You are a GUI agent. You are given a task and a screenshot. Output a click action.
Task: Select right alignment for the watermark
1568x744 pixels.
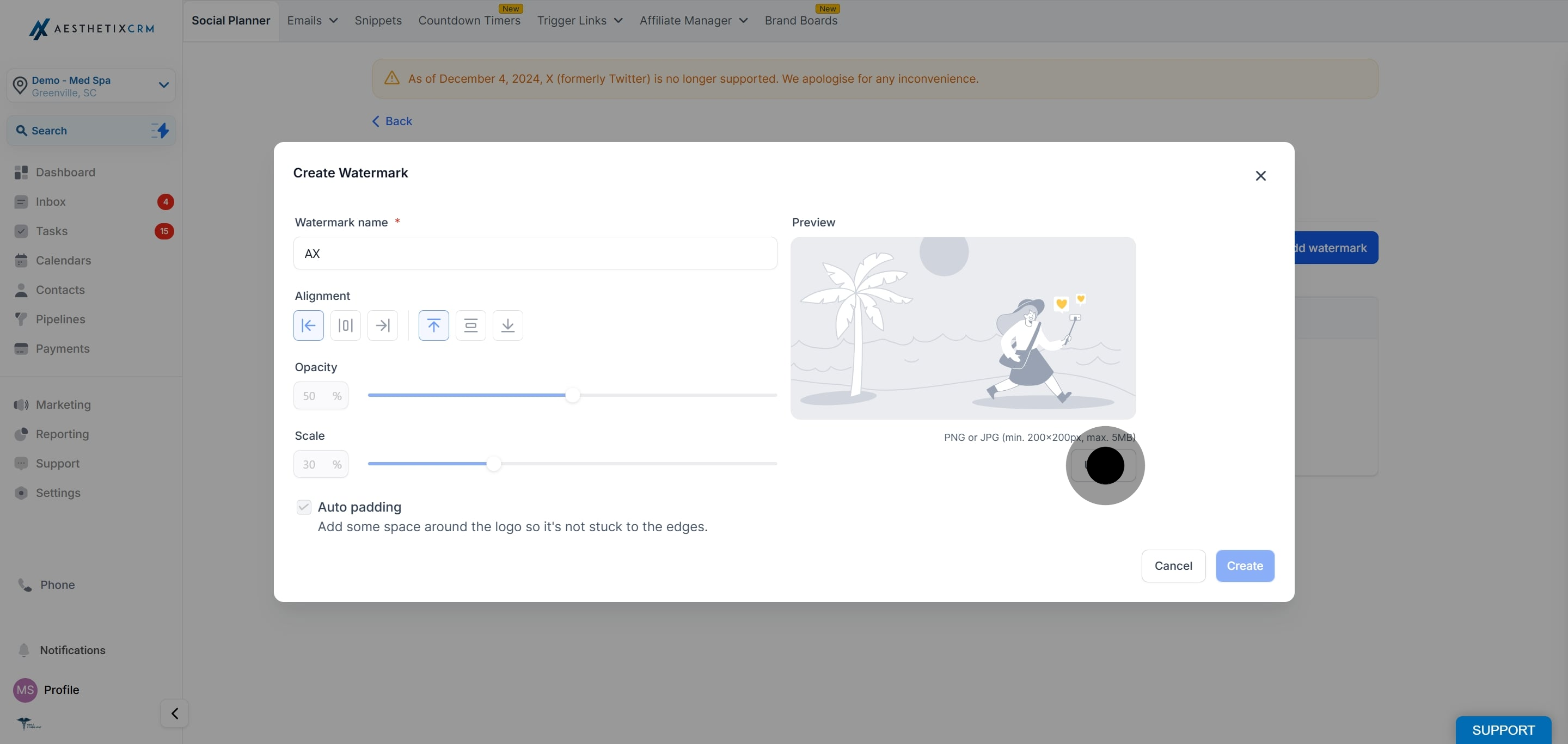[383, 325]
